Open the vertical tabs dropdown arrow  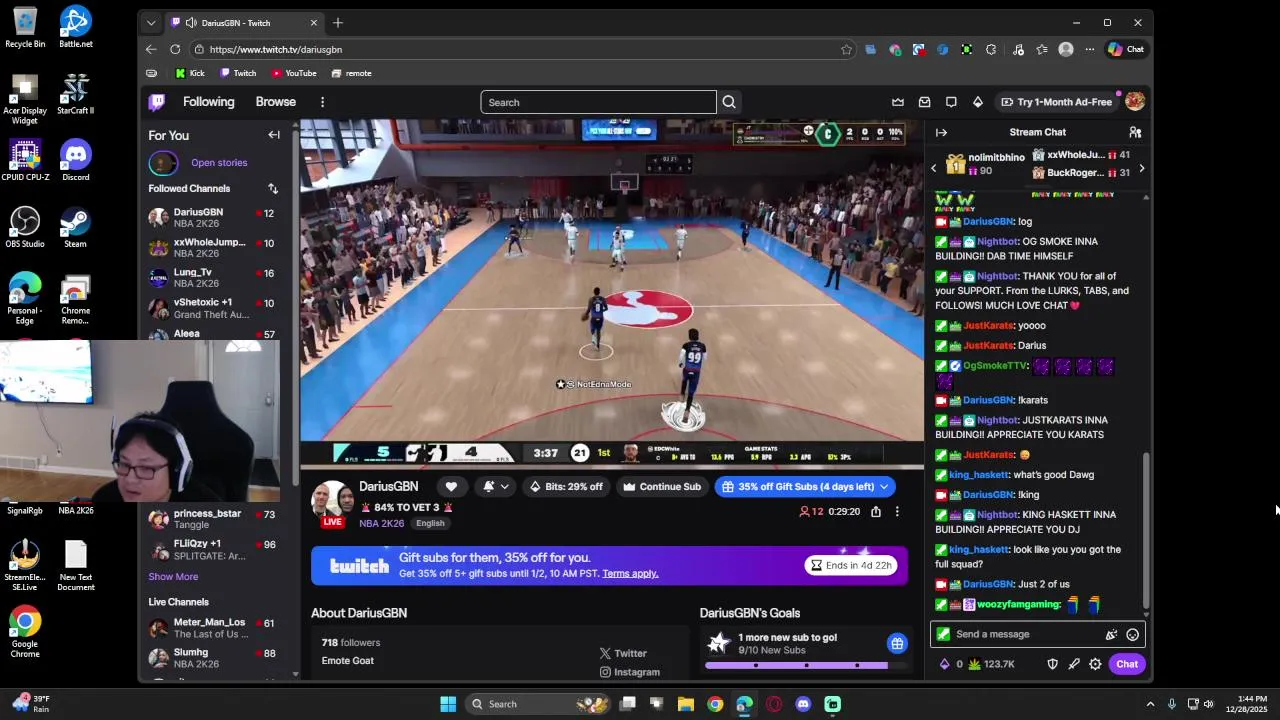pyautogui.click(x=151, y=23)
